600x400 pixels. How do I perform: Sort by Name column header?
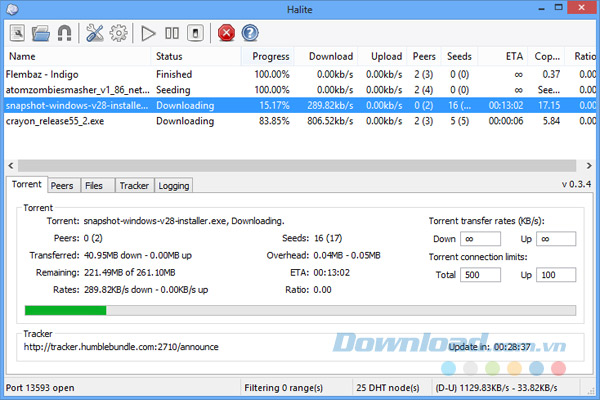point(78,57)
